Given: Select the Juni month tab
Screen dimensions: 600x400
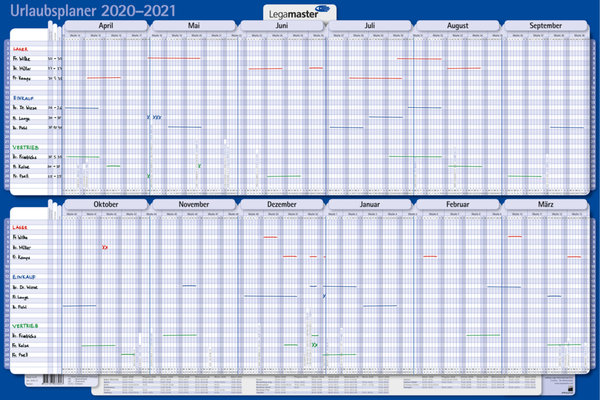Looking at the screenshot, I should point(282,24).
